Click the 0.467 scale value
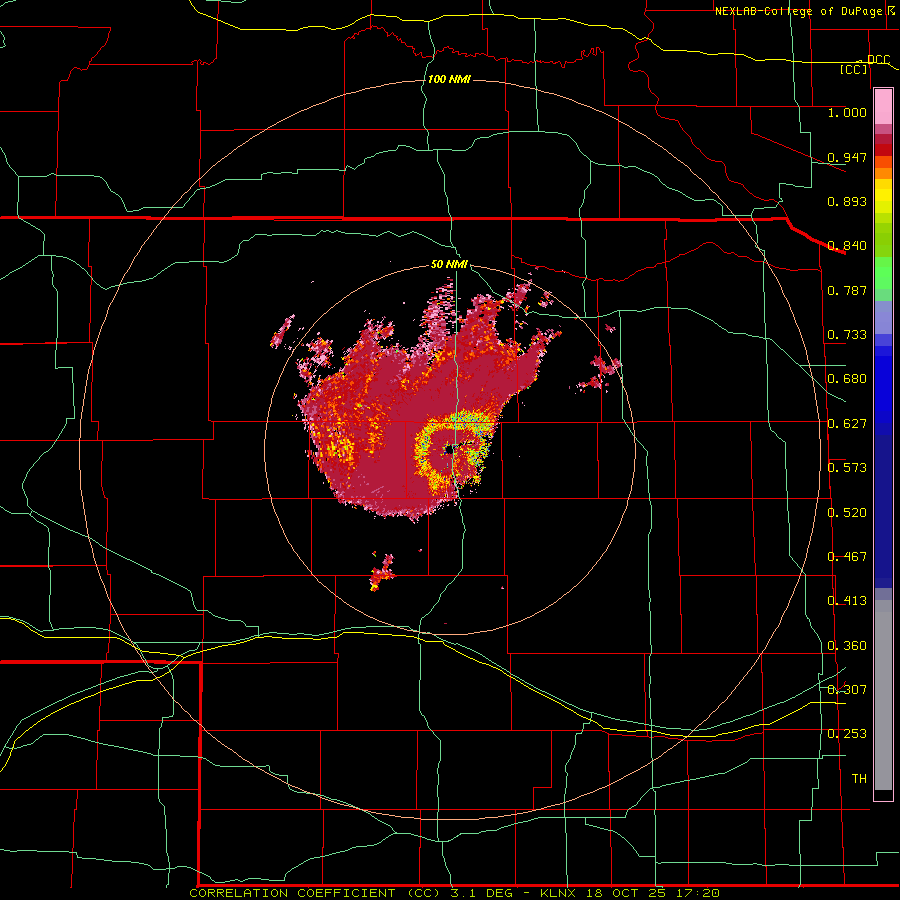 coord(847,557)
